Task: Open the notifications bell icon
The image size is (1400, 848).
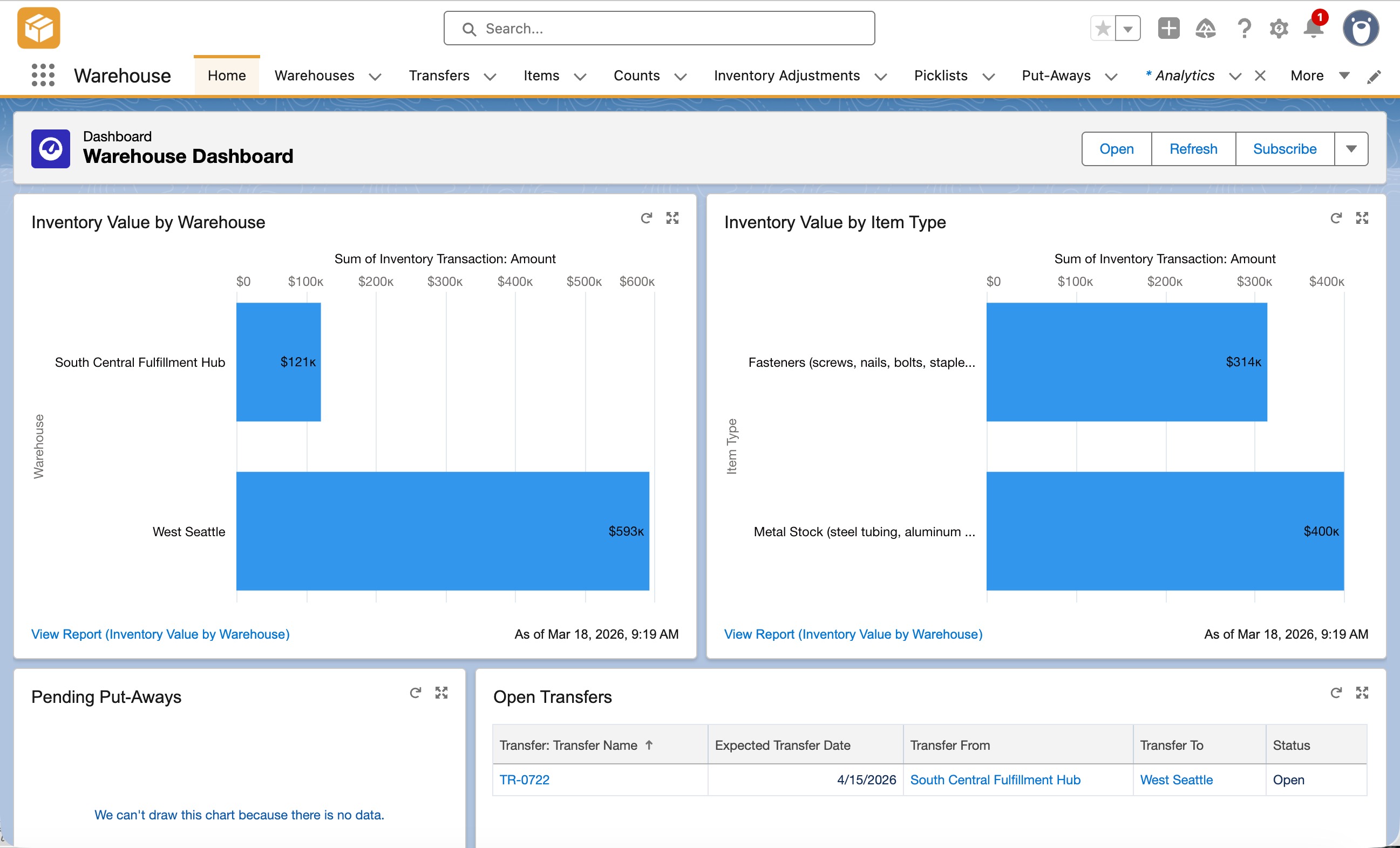Action: coord(1313,29)
